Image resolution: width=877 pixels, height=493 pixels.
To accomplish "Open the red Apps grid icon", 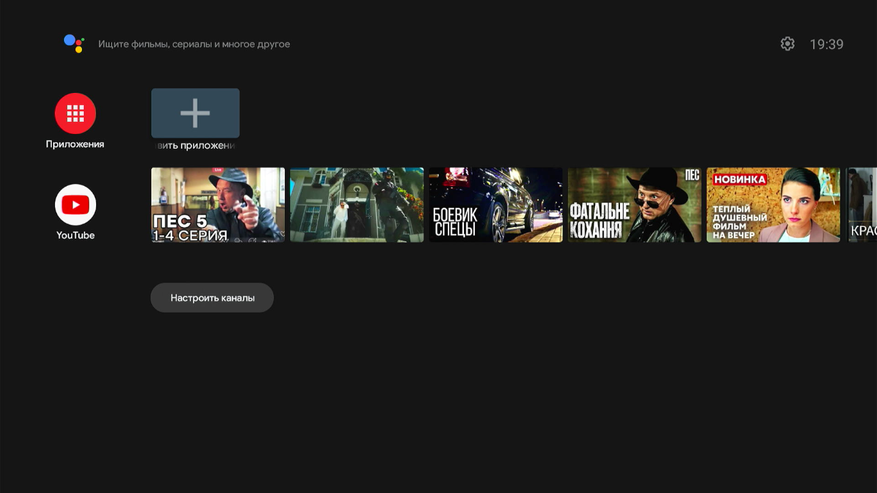I will click(76, 114).
